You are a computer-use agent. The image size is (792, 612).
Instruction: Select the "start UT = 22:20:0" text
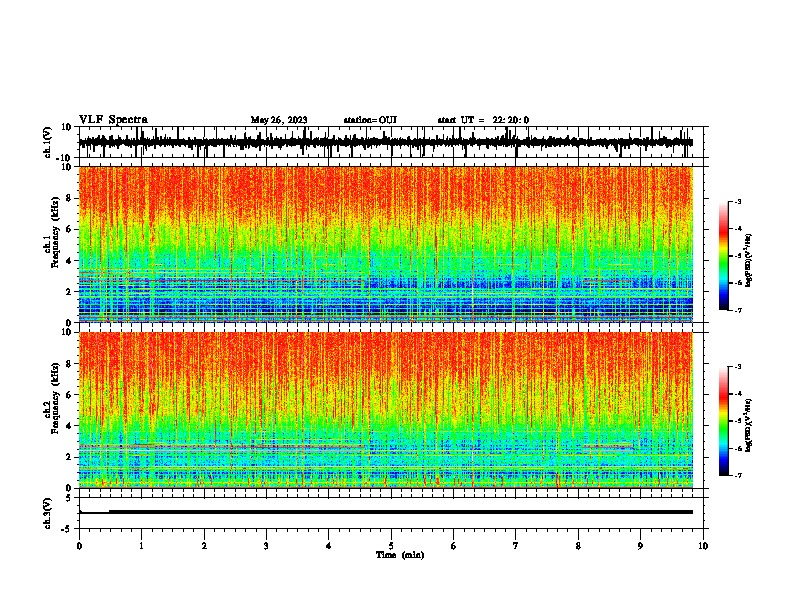[483, 120]
